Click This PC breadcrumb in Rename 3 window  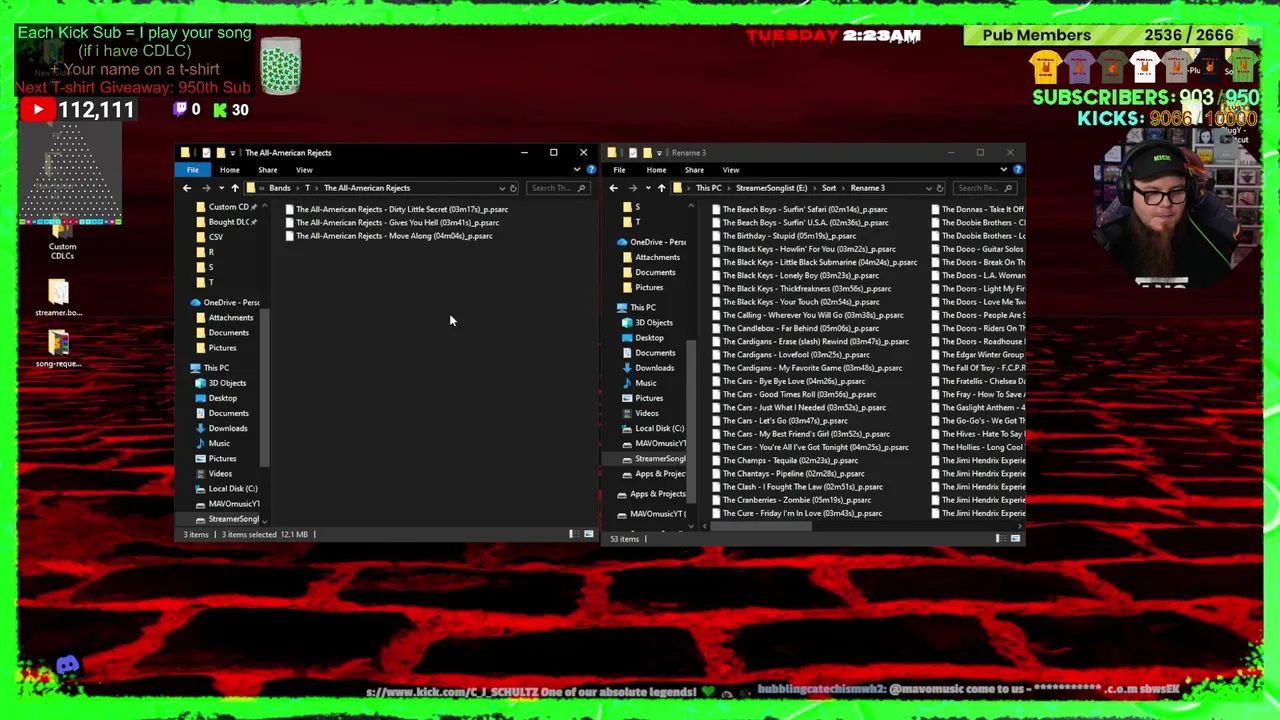[708, 188]
